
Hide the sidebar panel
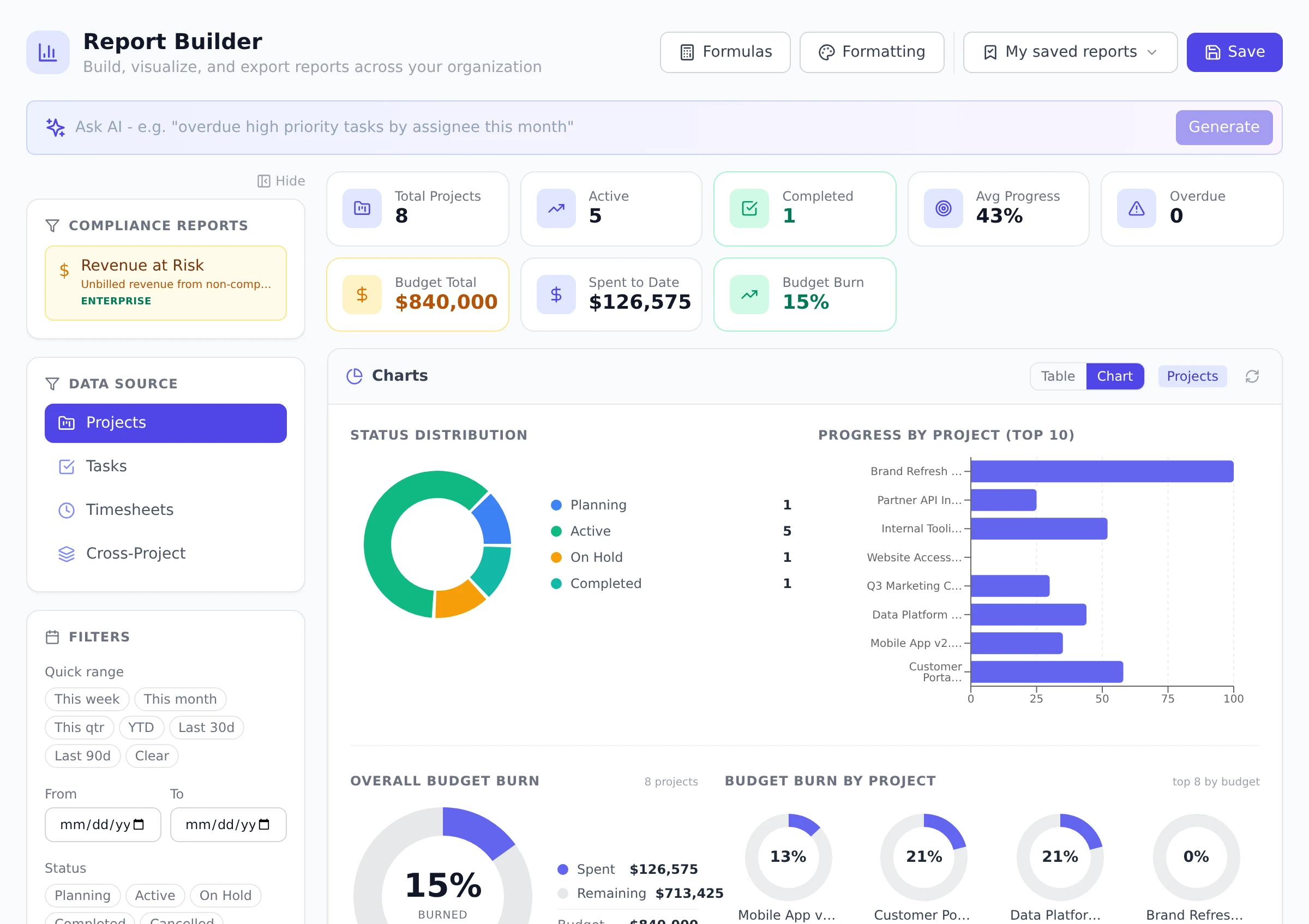pyautogui.click(x=281, y=181)
